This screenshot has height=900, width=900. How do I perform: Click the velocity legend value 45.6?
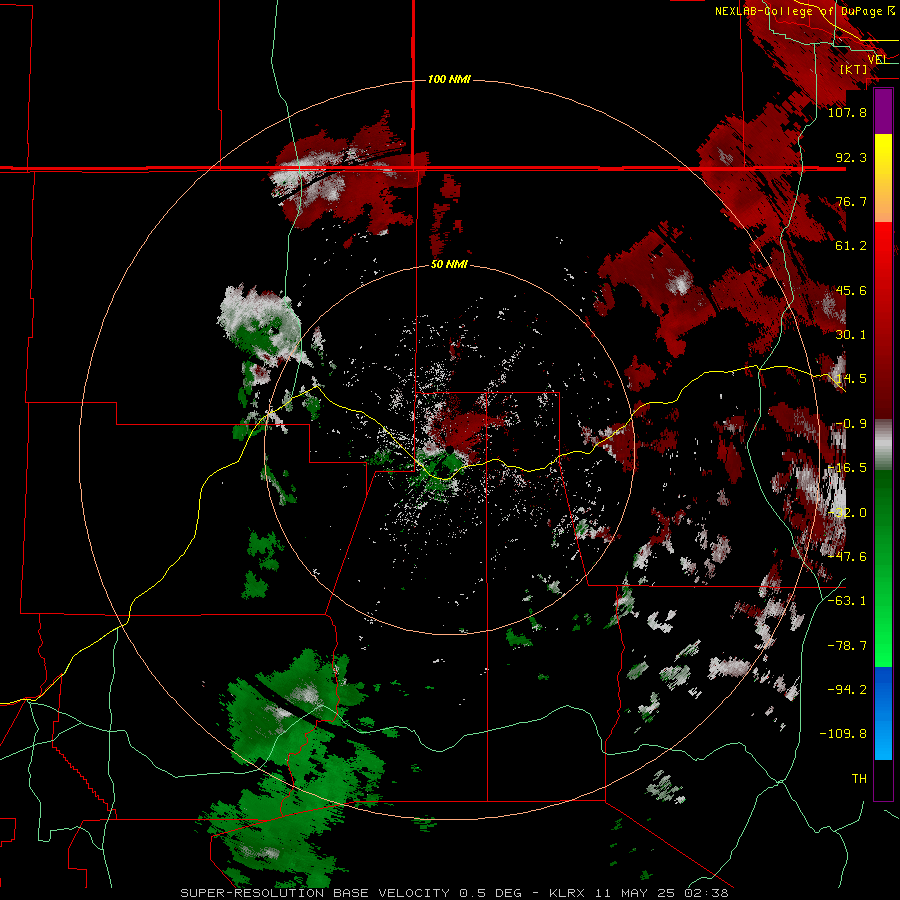[x=851, y=290]
